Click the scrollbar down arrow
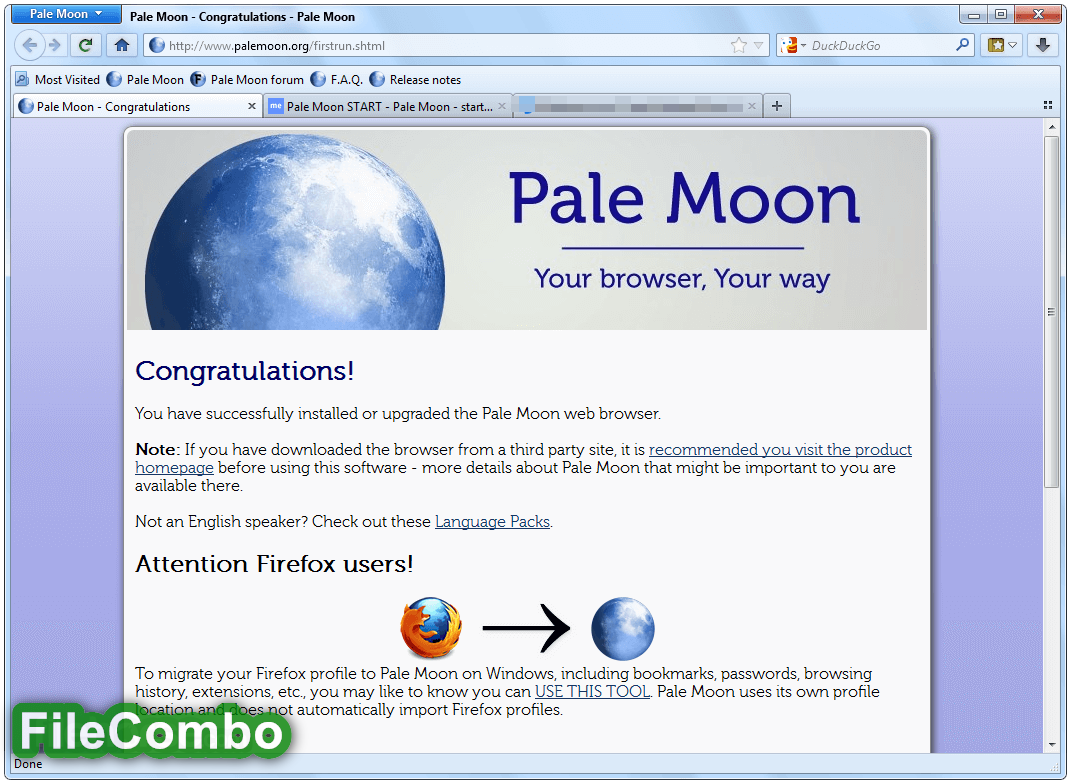 coord(1051,745)
